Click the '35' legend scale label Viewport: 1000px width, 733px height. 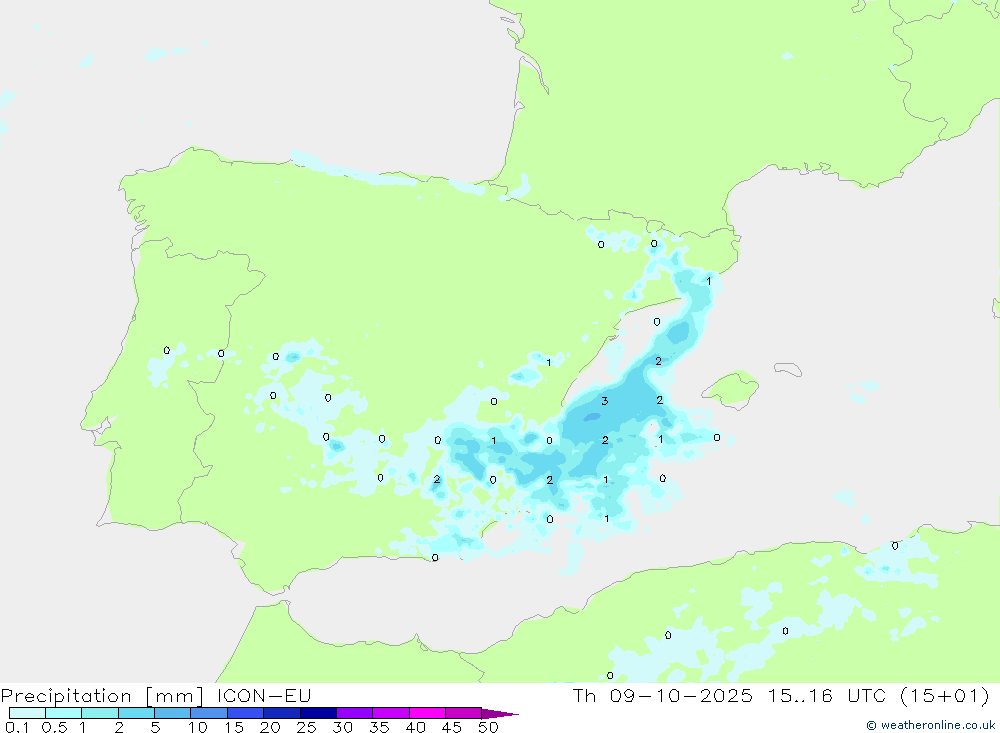tap(379, 727)
